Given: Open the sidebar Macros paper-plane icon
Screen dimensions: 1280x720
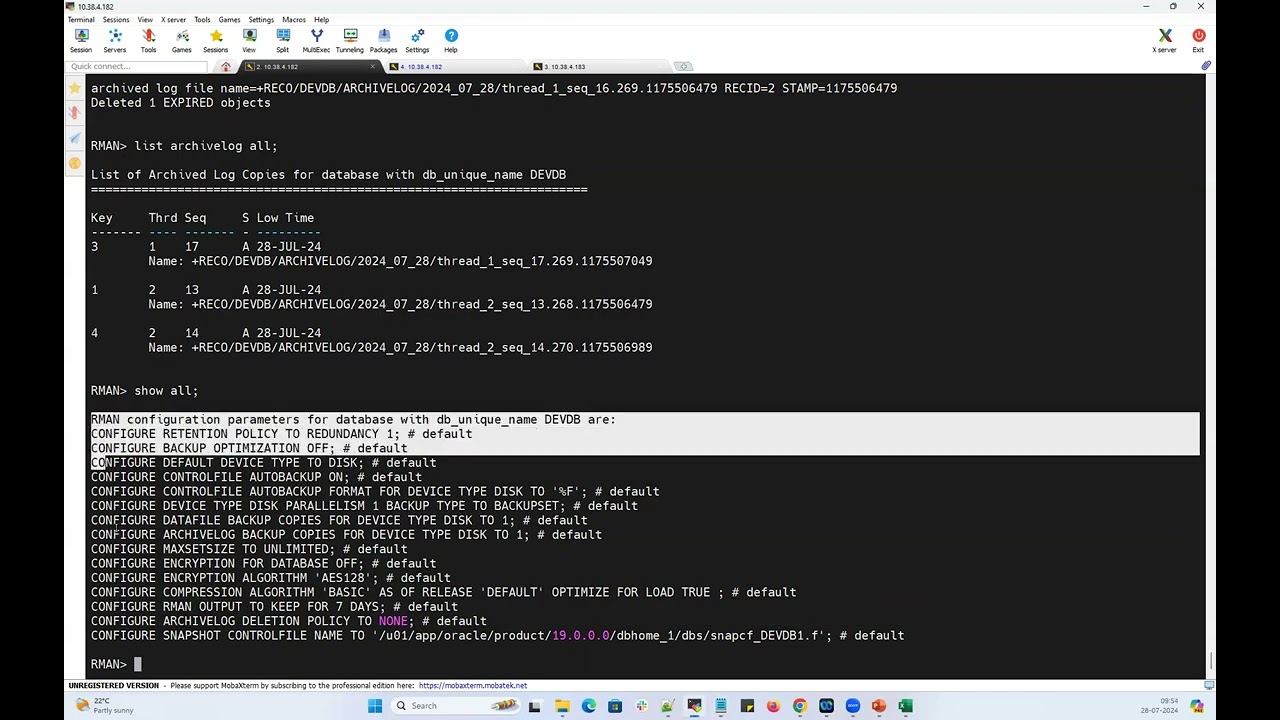Looking at the screenshot, I should 75,138.
